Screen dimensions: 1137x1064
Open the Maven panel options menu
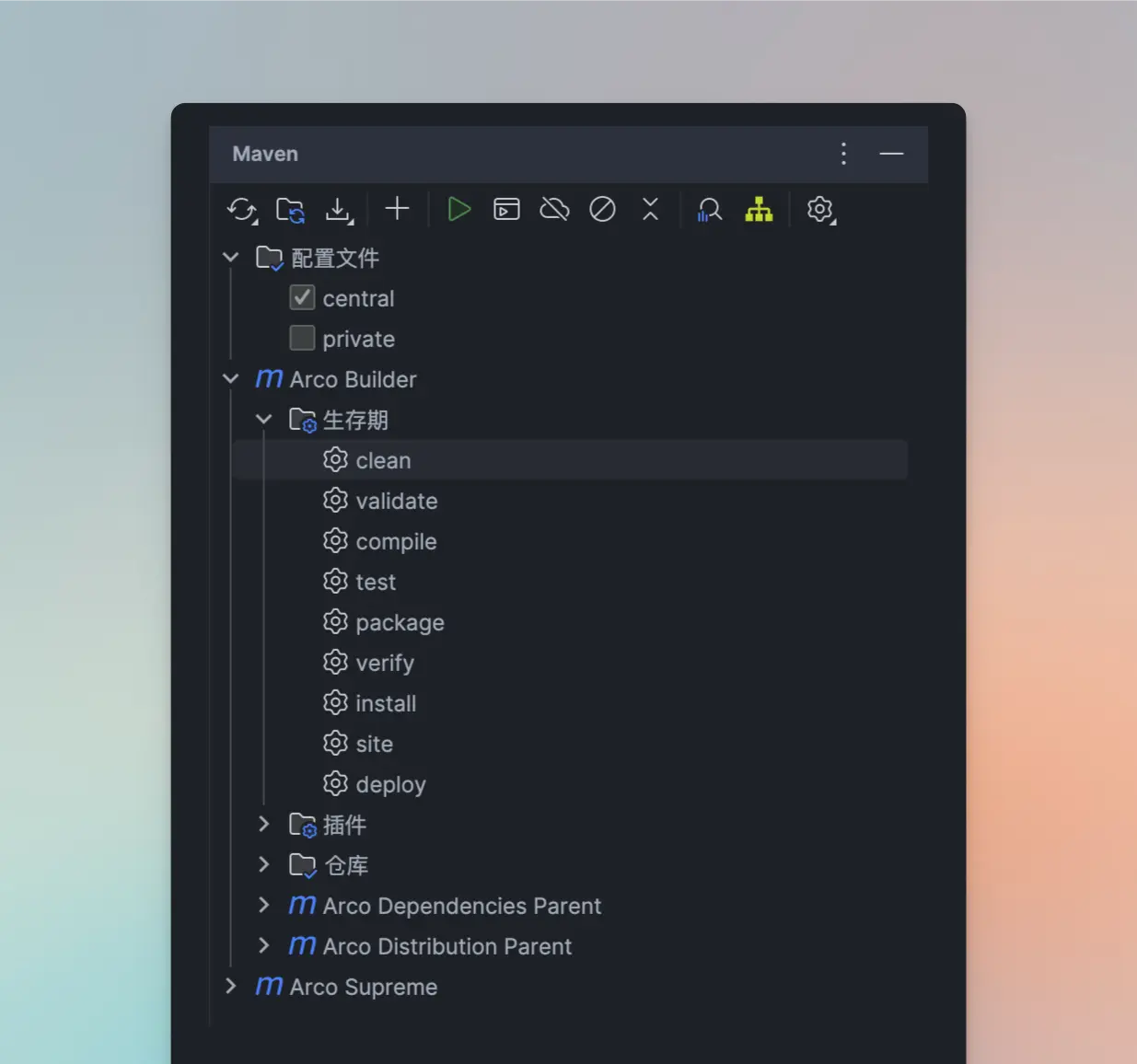pyautogui.click(x=843, y=154)
